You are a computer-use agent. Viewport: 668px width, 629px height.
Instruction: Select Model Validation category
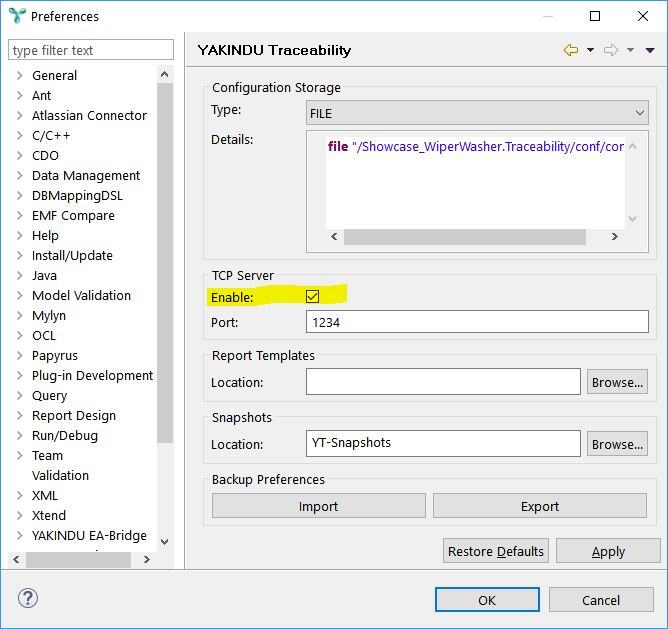[81, 295]
